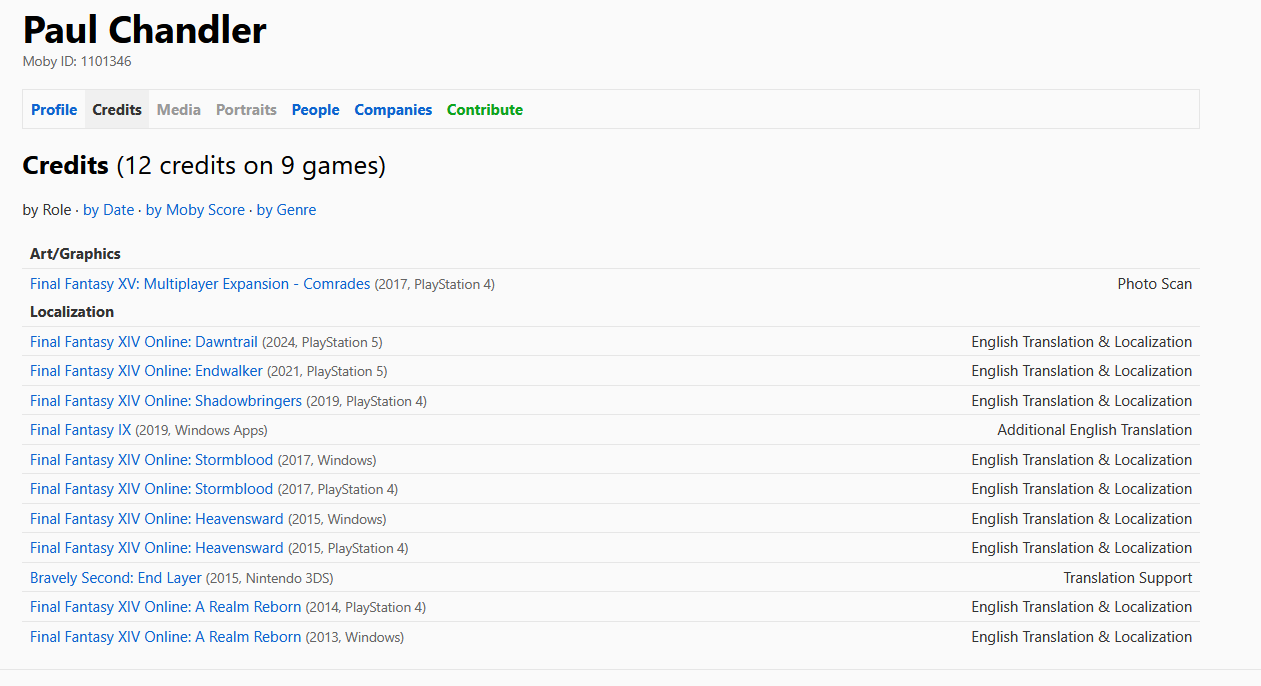Open Bravely Second: End Layer link
The width and height of the screenshot is (1261, 686).
[x=116, y=578]
